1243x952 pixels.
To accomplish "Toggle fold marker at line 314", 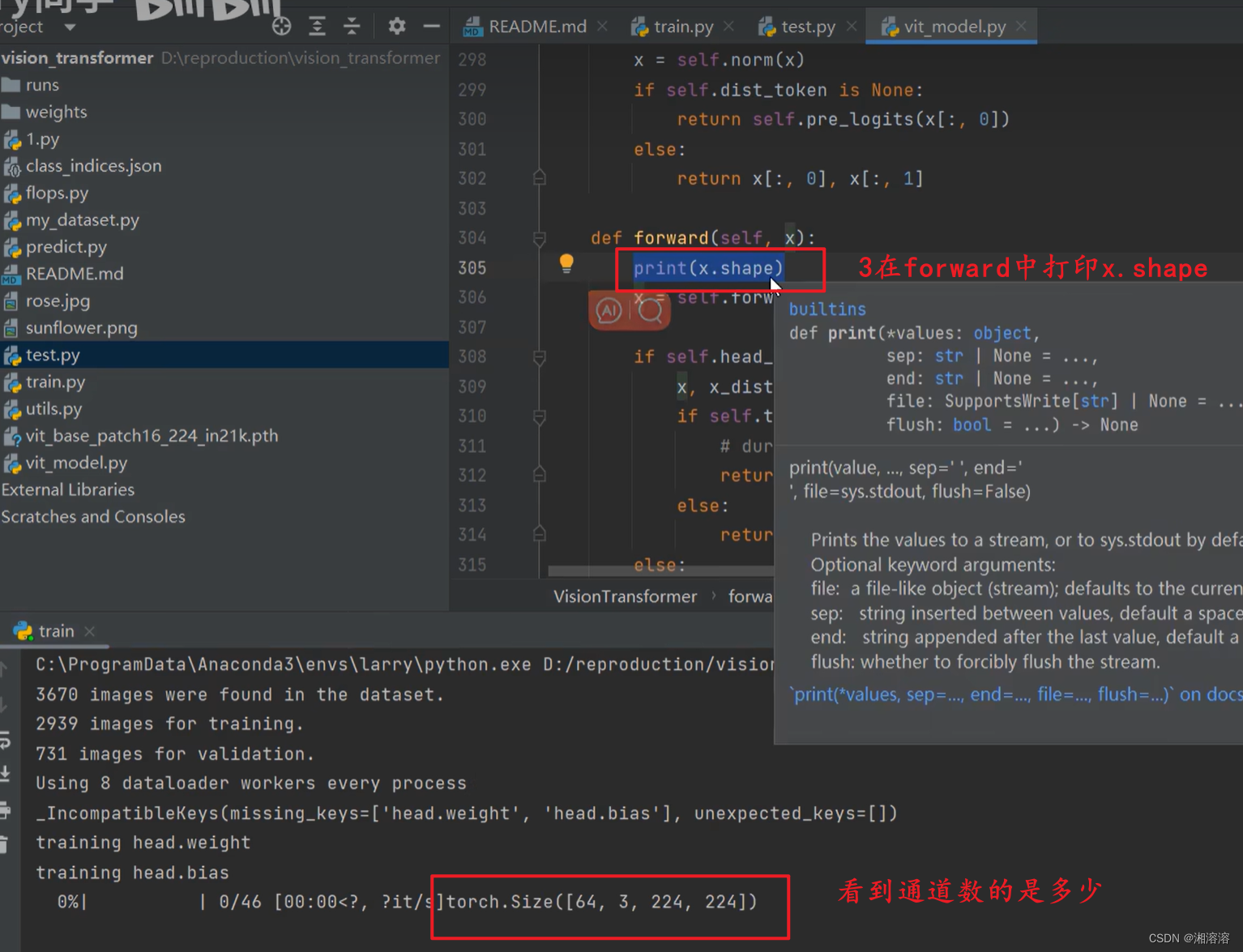I will coord(540,534).
